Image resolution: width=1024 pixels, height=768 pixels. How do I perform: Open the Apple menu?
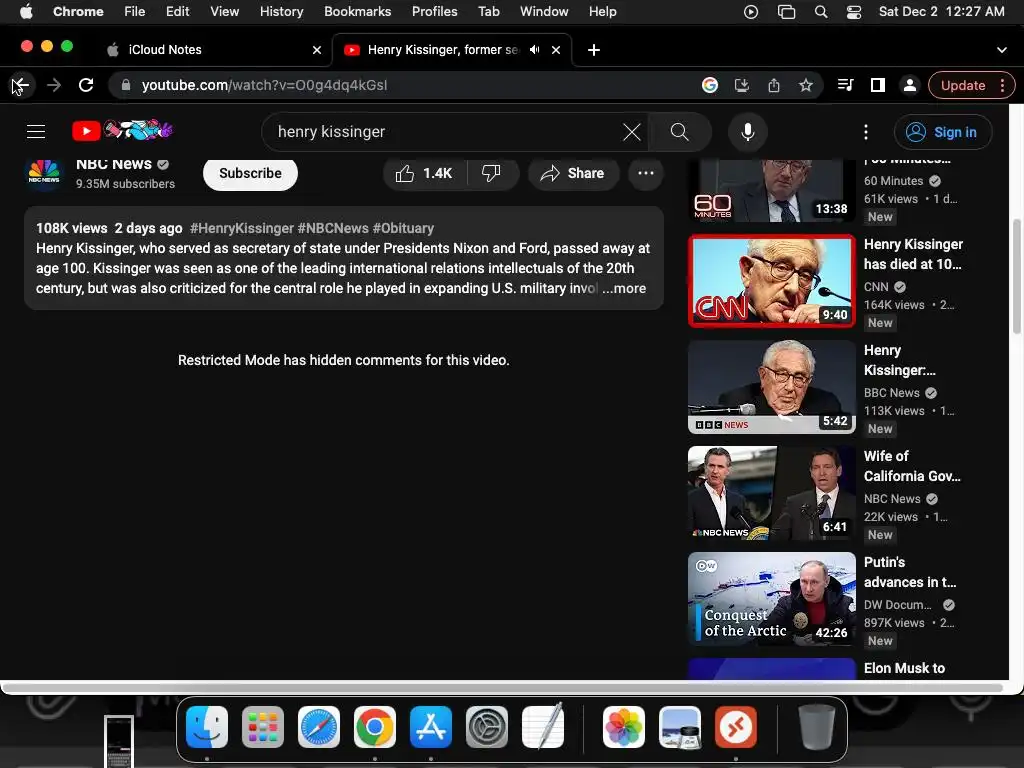click(26, 12)
